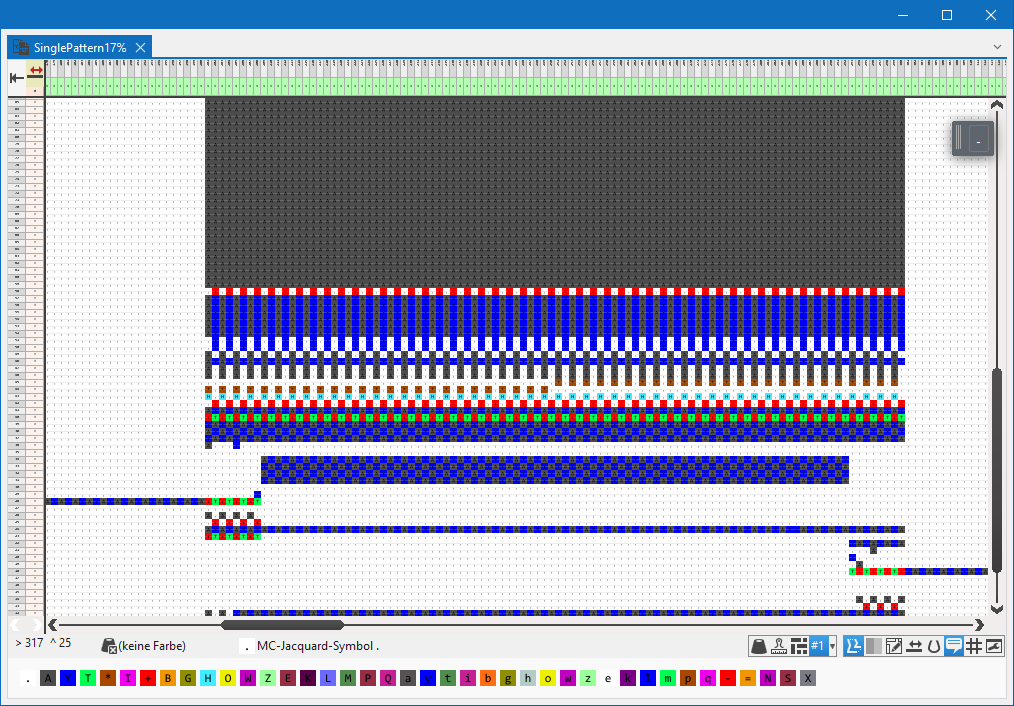Toggle the gray two-column display button

(x=874, y=646)
